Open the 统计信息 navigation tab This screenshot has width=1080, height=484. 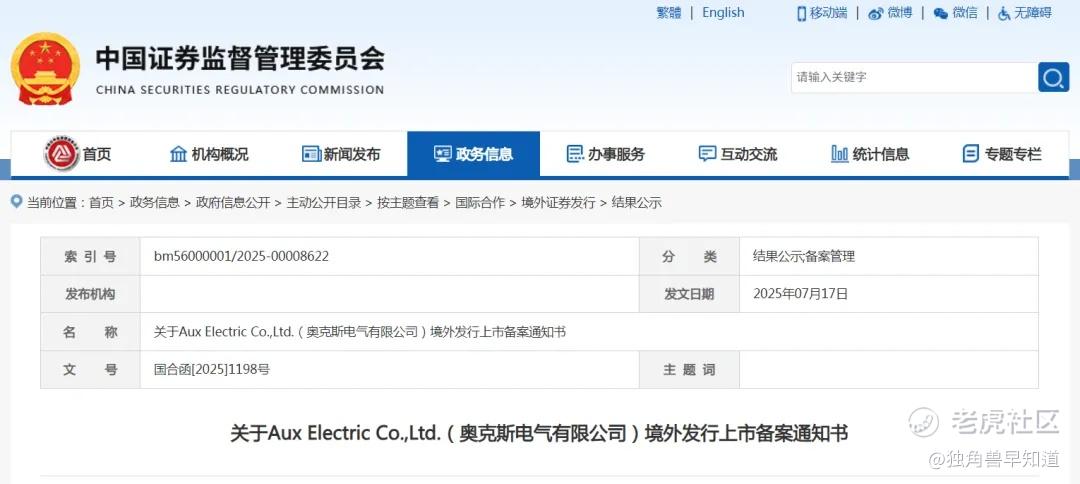click(870, 154)
